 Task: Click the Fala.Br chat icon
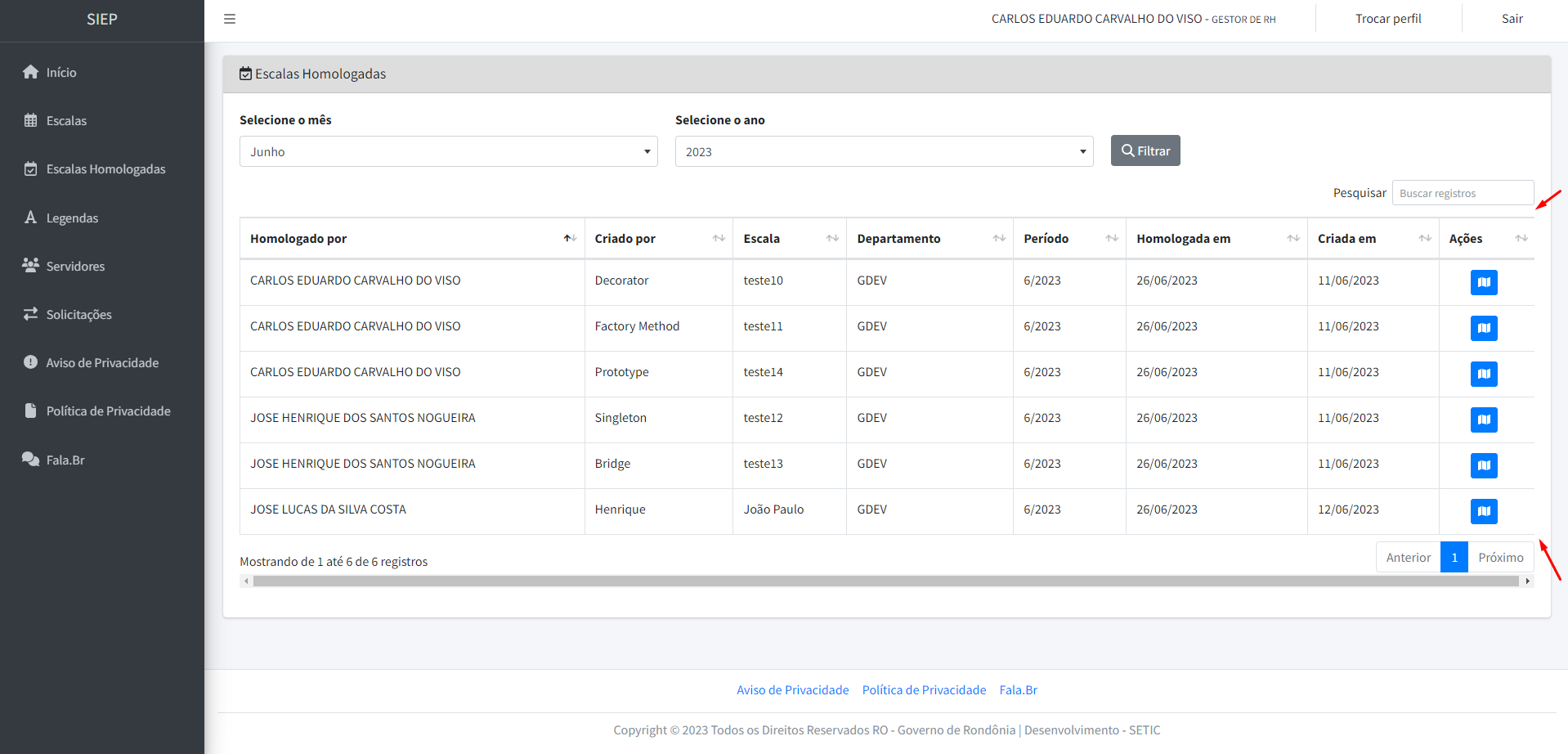point(30,460)
